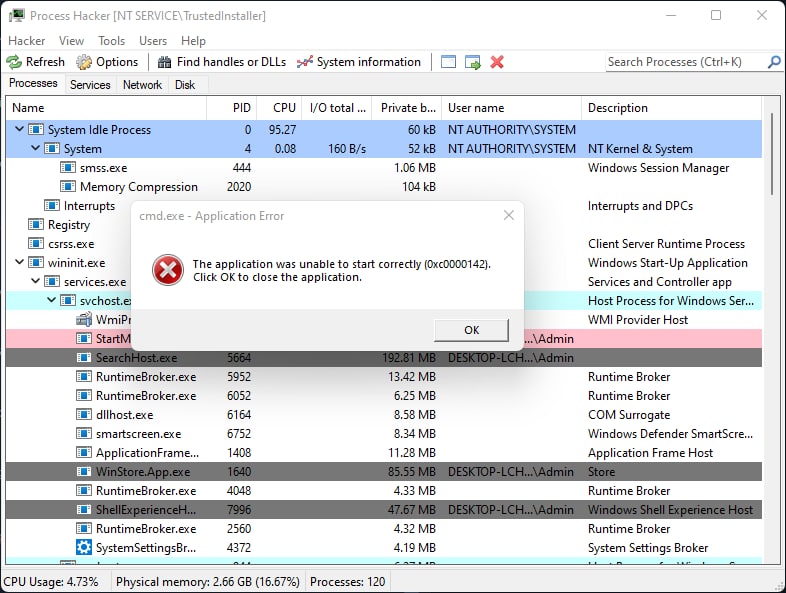
Task: Click the smss.exe process icon
Action: (x=68, y=167)
